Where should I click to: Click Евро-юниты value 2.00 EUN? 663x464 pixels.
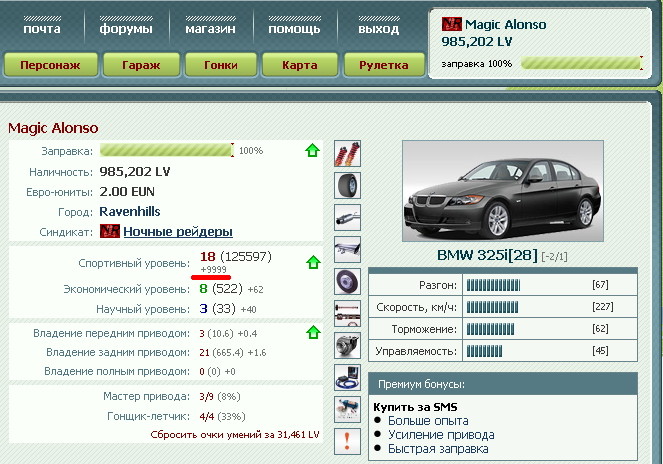coord(127,192)
